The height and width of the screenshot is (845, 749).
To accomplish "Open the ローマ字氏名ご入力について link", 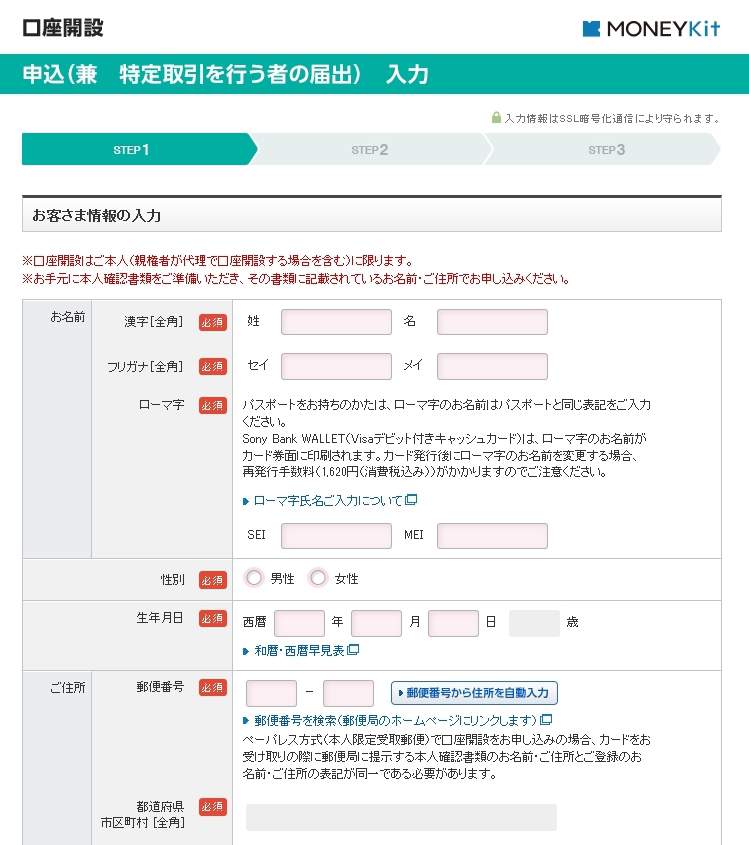I will tap(328, 501).
